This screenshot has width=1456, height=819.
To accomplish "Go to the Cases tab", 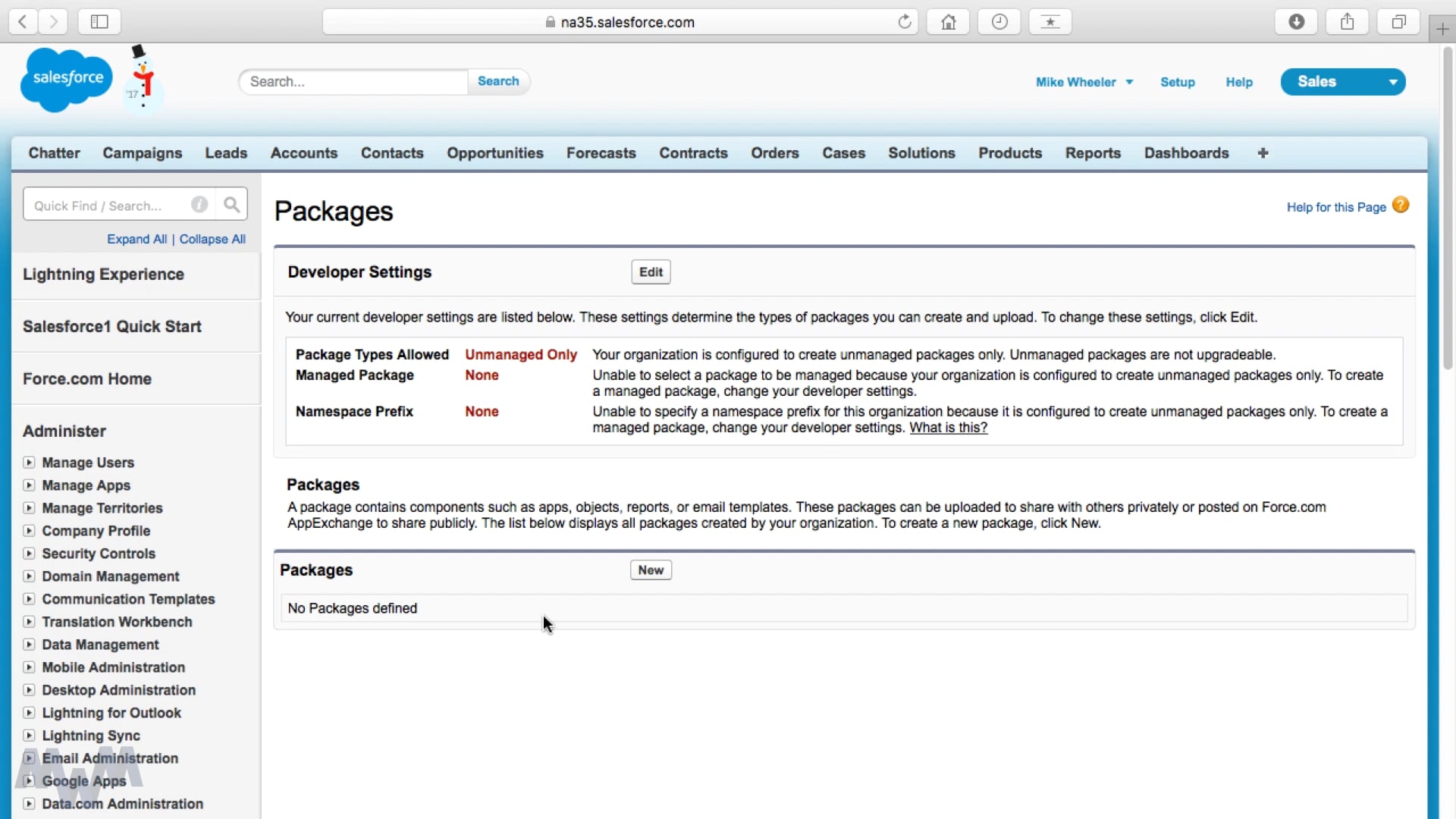I will tap(844, 153).
